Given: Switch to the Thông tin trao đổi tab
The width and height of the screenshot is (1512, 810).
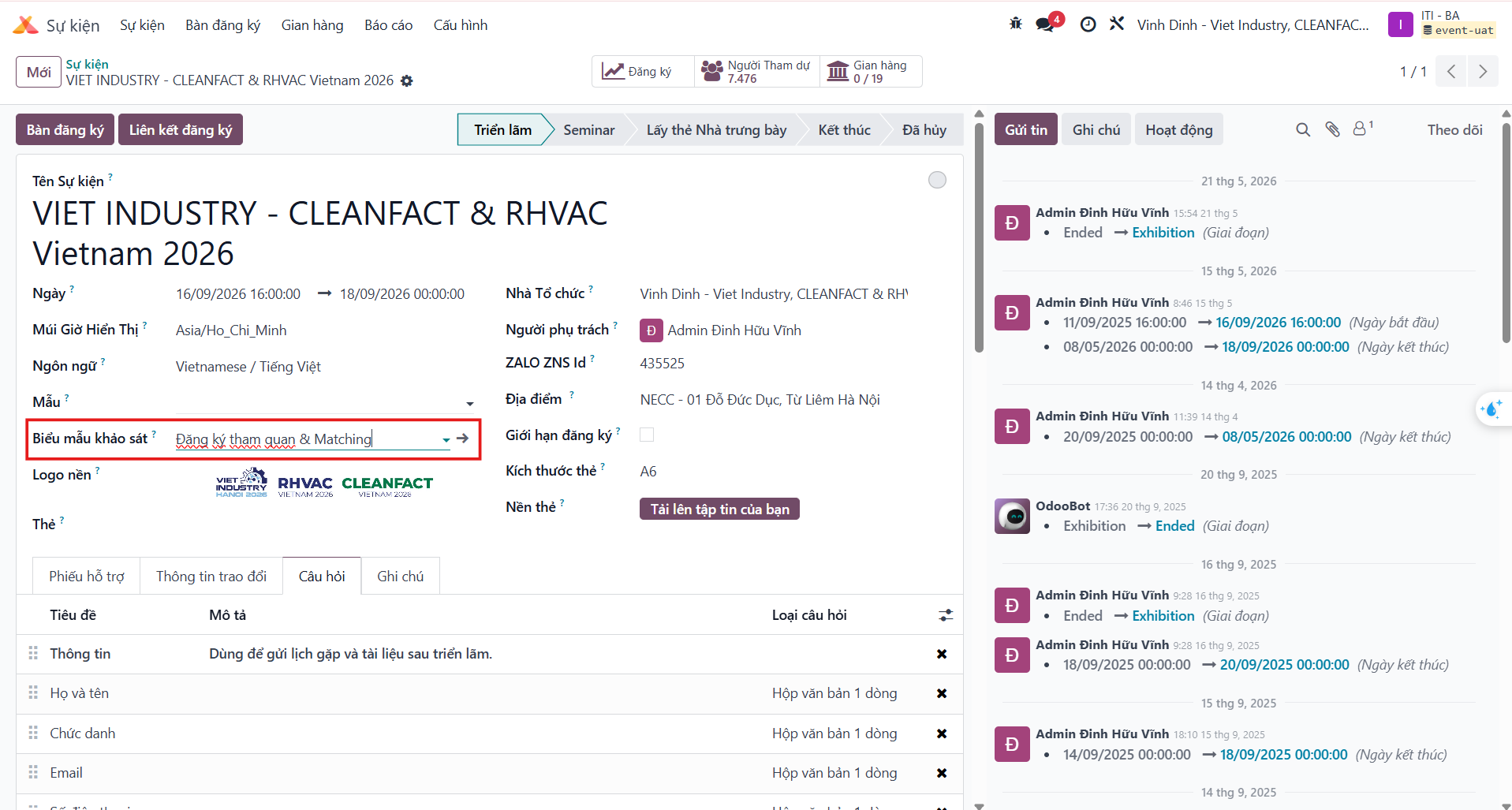Looking at the screenshot, I should tap(211, 576).
